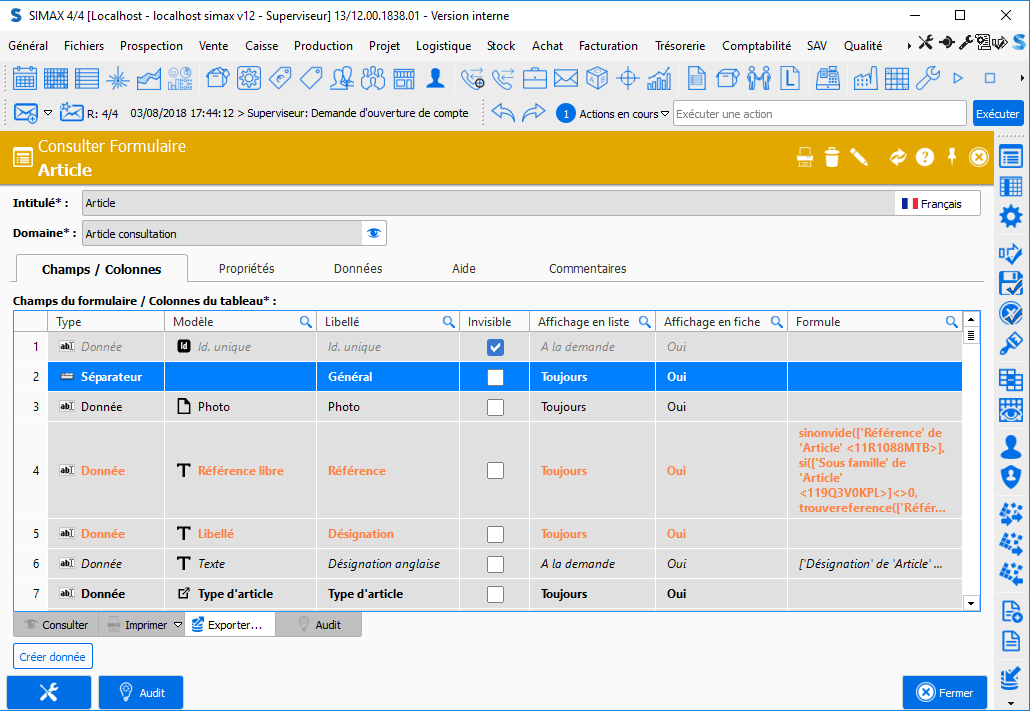
Task: Uncheck Invisible checkbox for Id. unique row
Action: coord(495,347)
